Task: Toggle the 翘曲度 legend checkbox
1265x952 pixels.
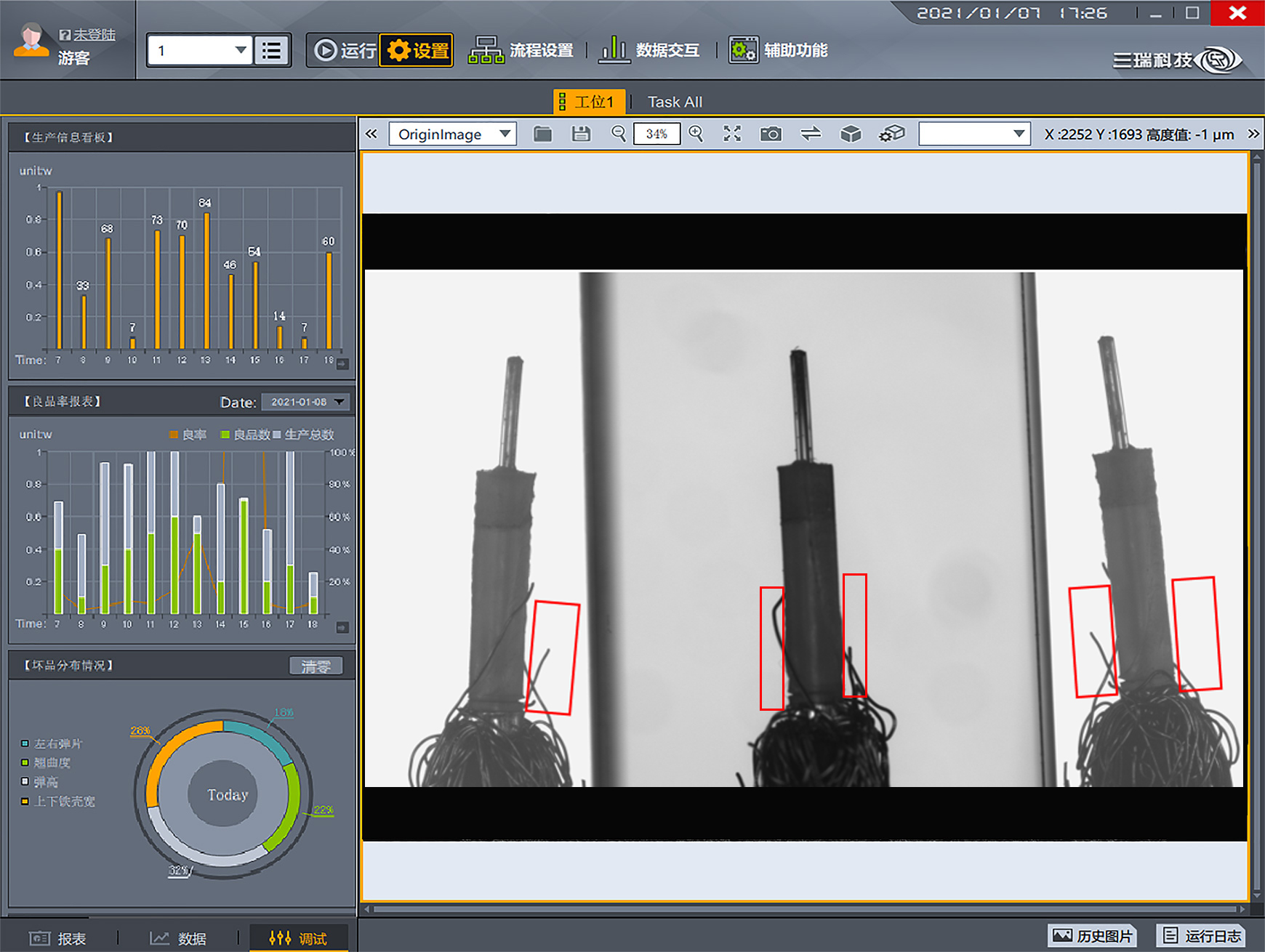Action: [25, 762]
